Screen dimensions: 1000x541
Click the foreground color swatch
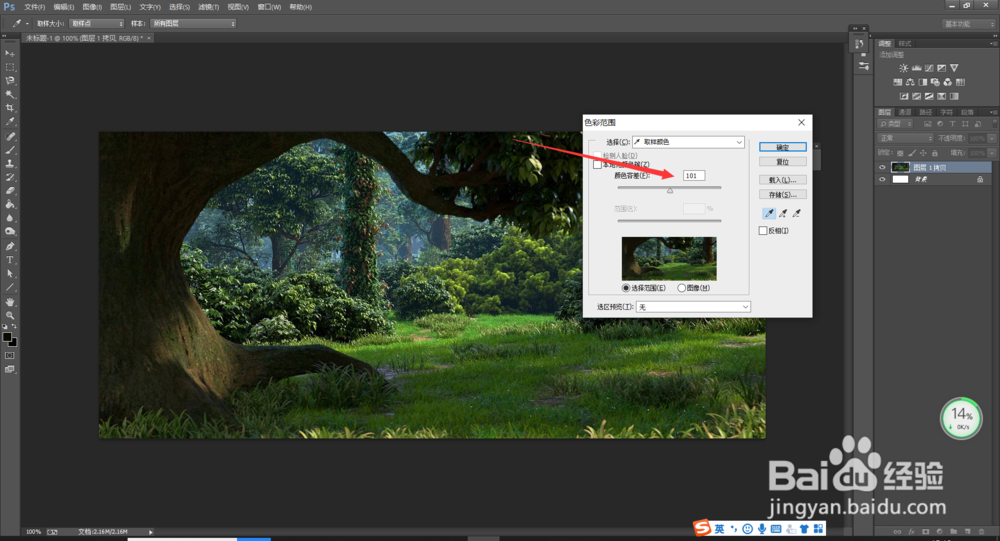point(7,337)
